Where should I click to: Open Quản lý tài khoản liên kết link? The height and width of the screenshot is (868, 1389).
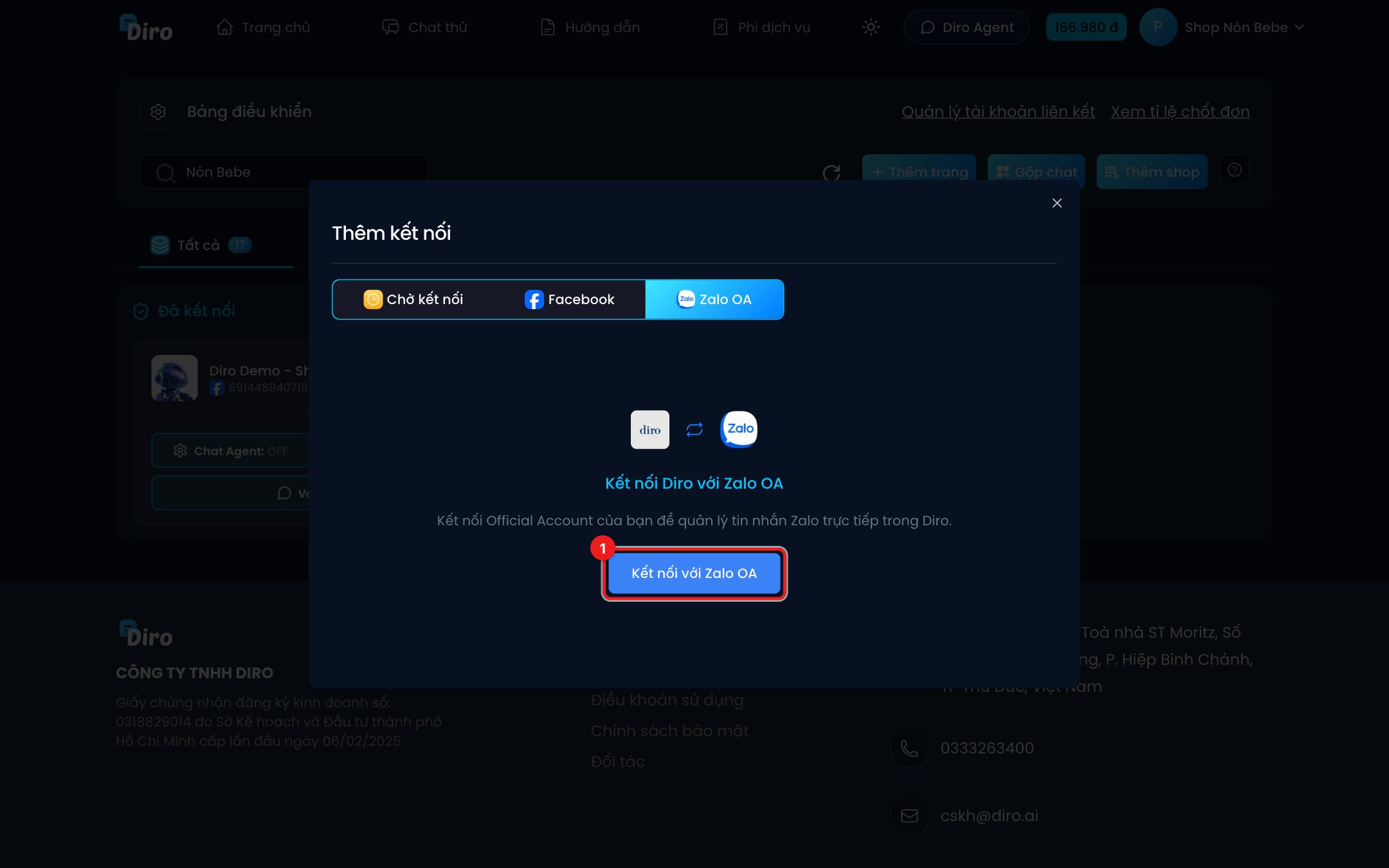click(x=998, y=112)
